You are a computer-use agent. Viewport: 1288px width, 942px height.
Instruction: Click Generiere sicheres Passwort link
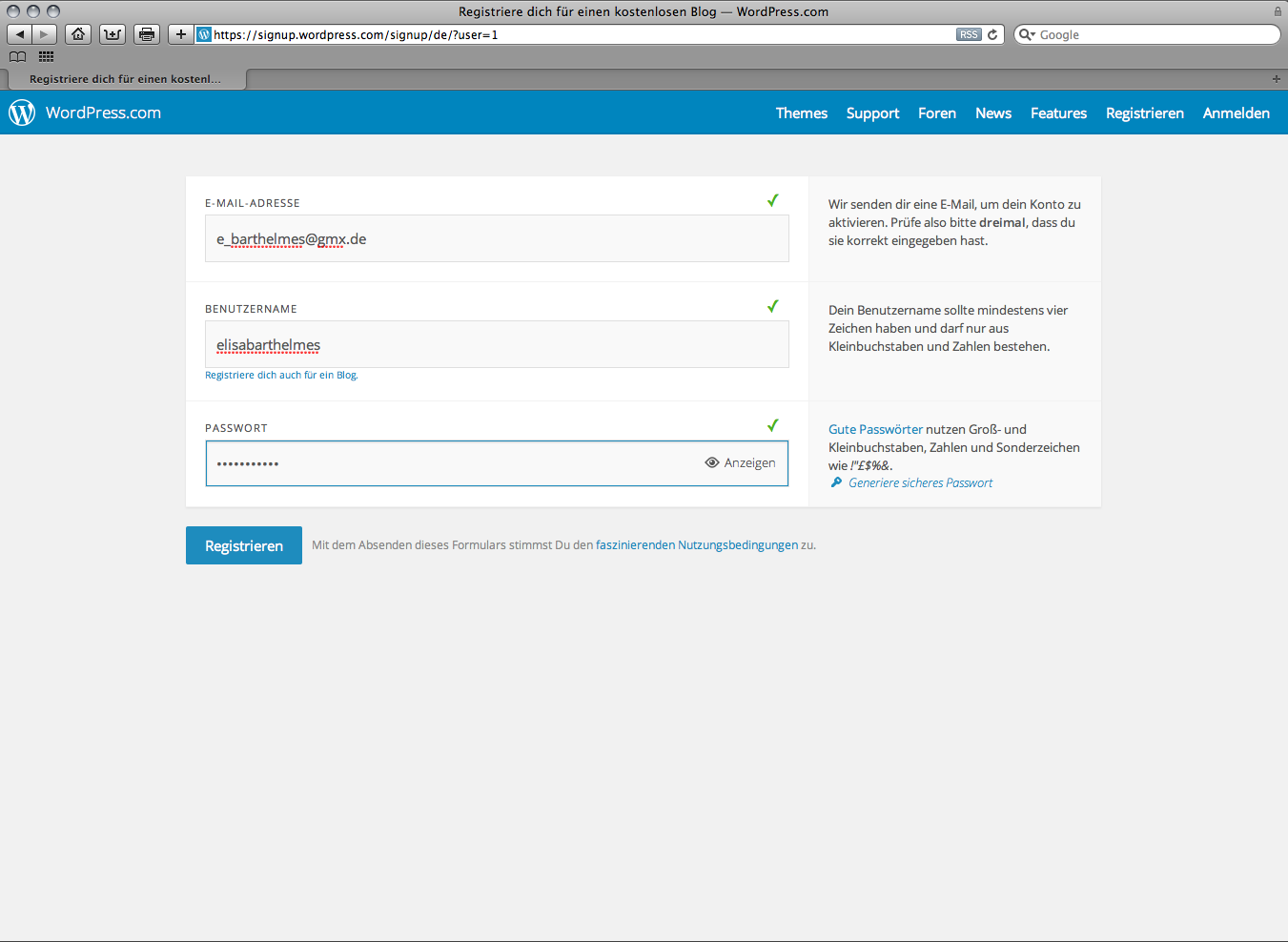click(920, 483)
